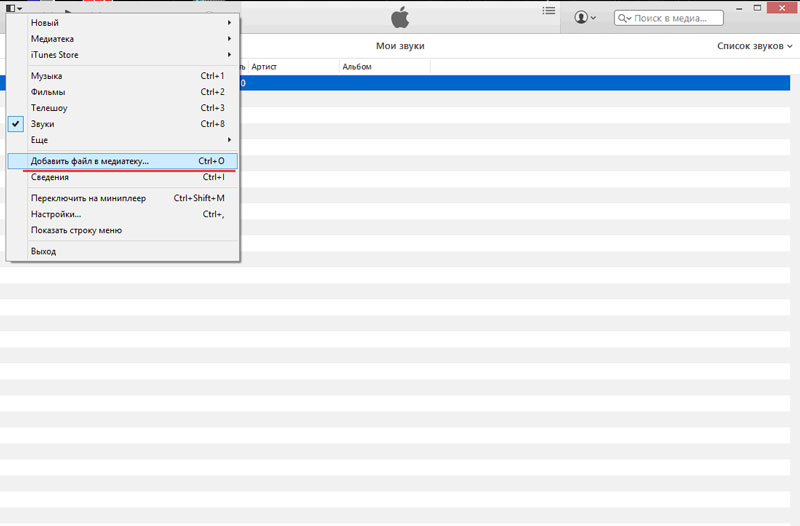Expand the iTunes Store submenu
Image resolution: width=800 pixels, height=526 pixels.
[x=55, y=55]
